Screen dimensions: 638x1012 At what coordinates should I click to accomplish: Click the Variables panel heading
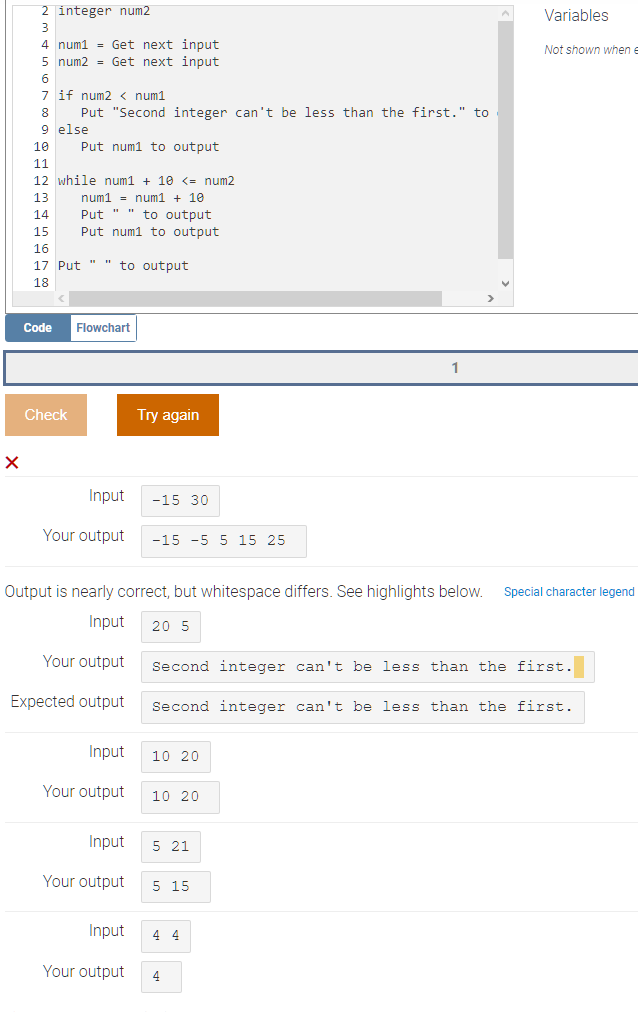pos(576,15)
